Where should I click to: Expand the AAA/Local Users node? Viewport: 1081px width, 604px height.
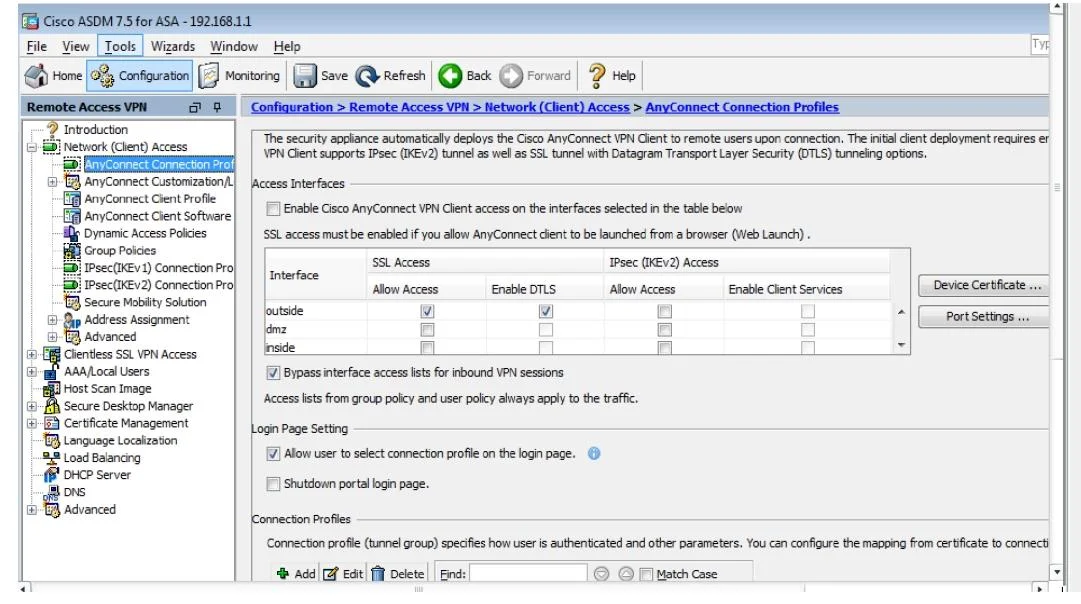[32, 372]
